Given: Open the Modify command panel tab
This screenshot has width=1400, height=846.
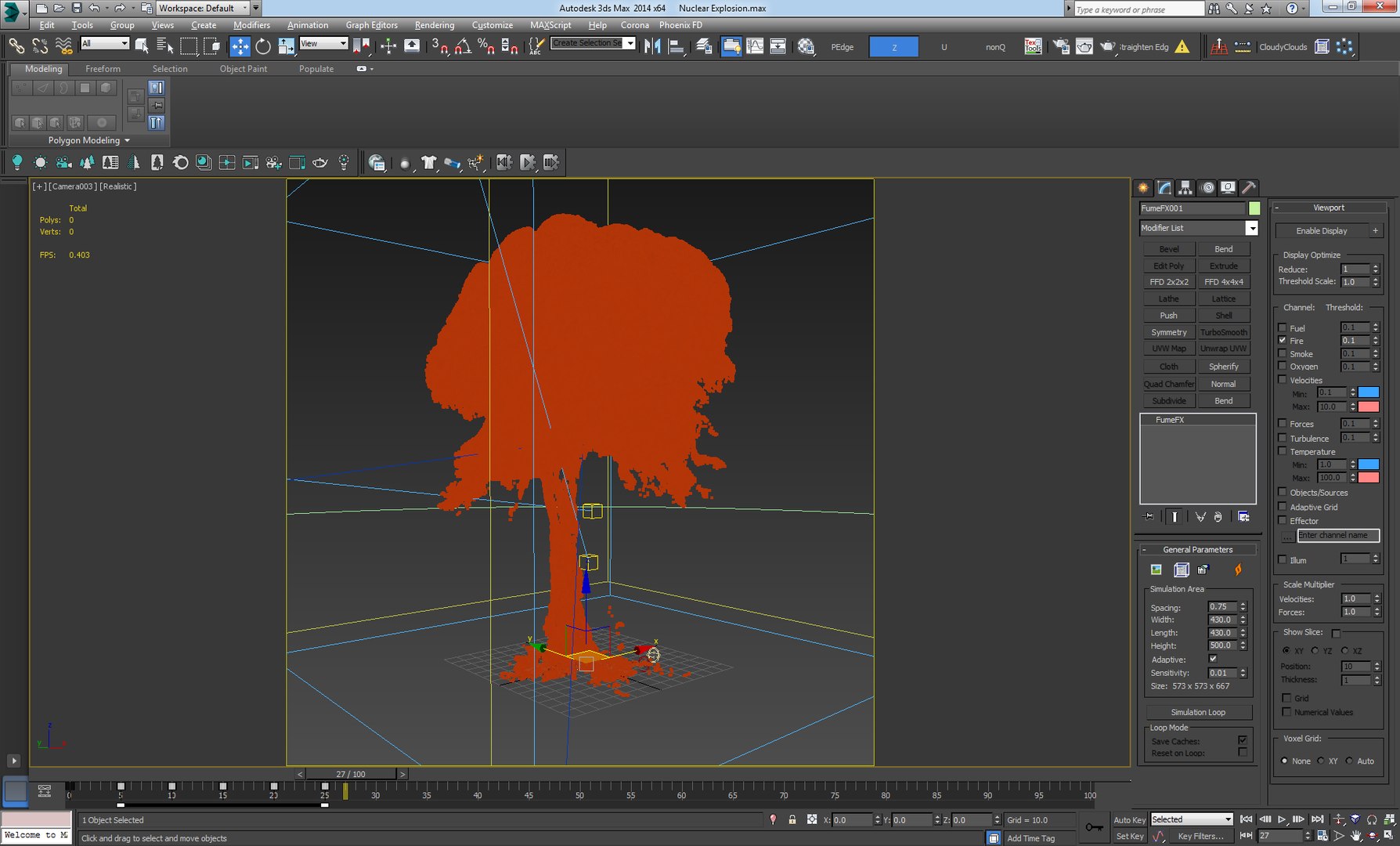Looking at the screenshot, I should click(x=1164, y=188).
